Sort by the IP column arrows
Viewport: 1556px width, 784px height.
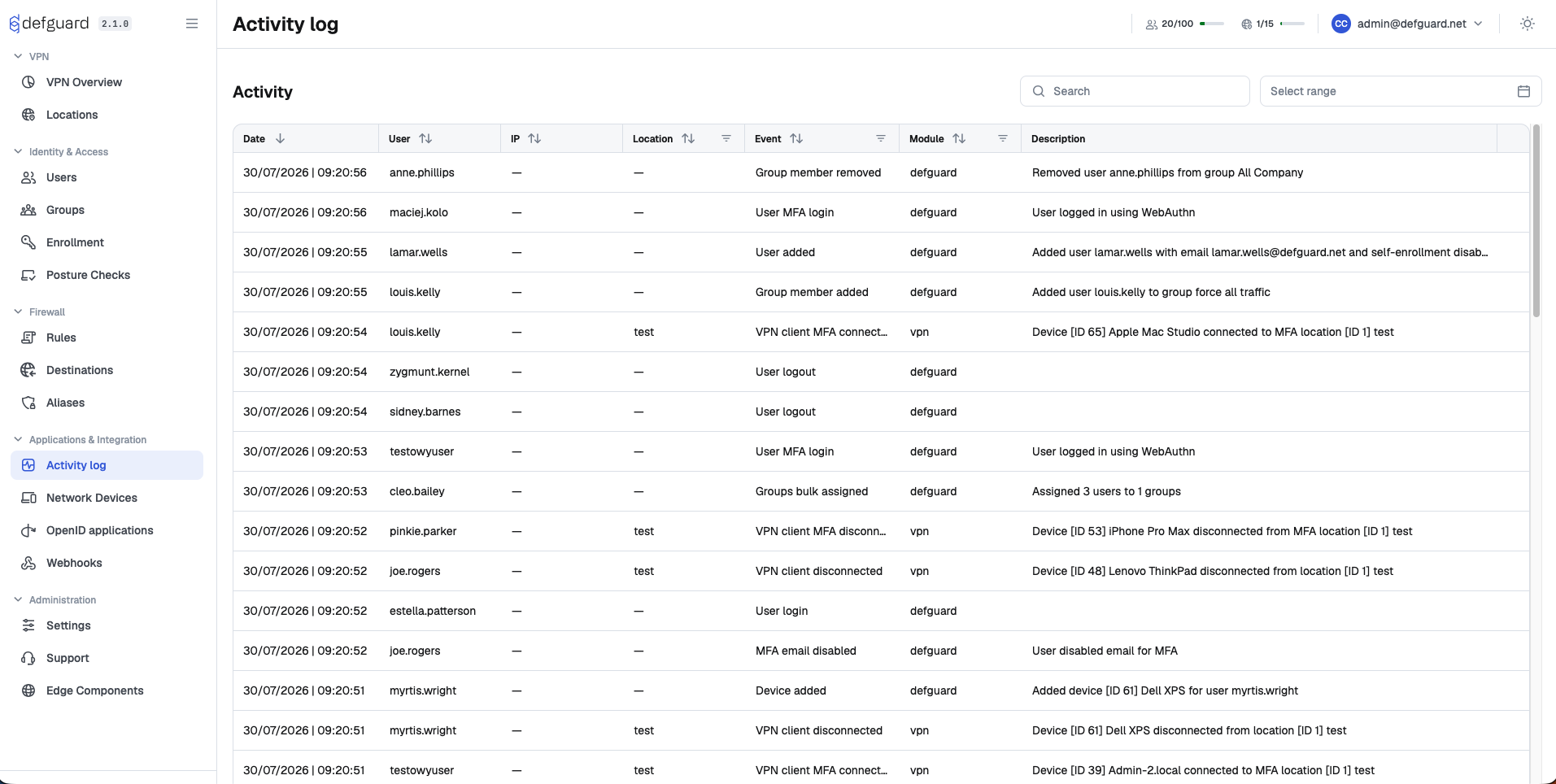point(534,138)
